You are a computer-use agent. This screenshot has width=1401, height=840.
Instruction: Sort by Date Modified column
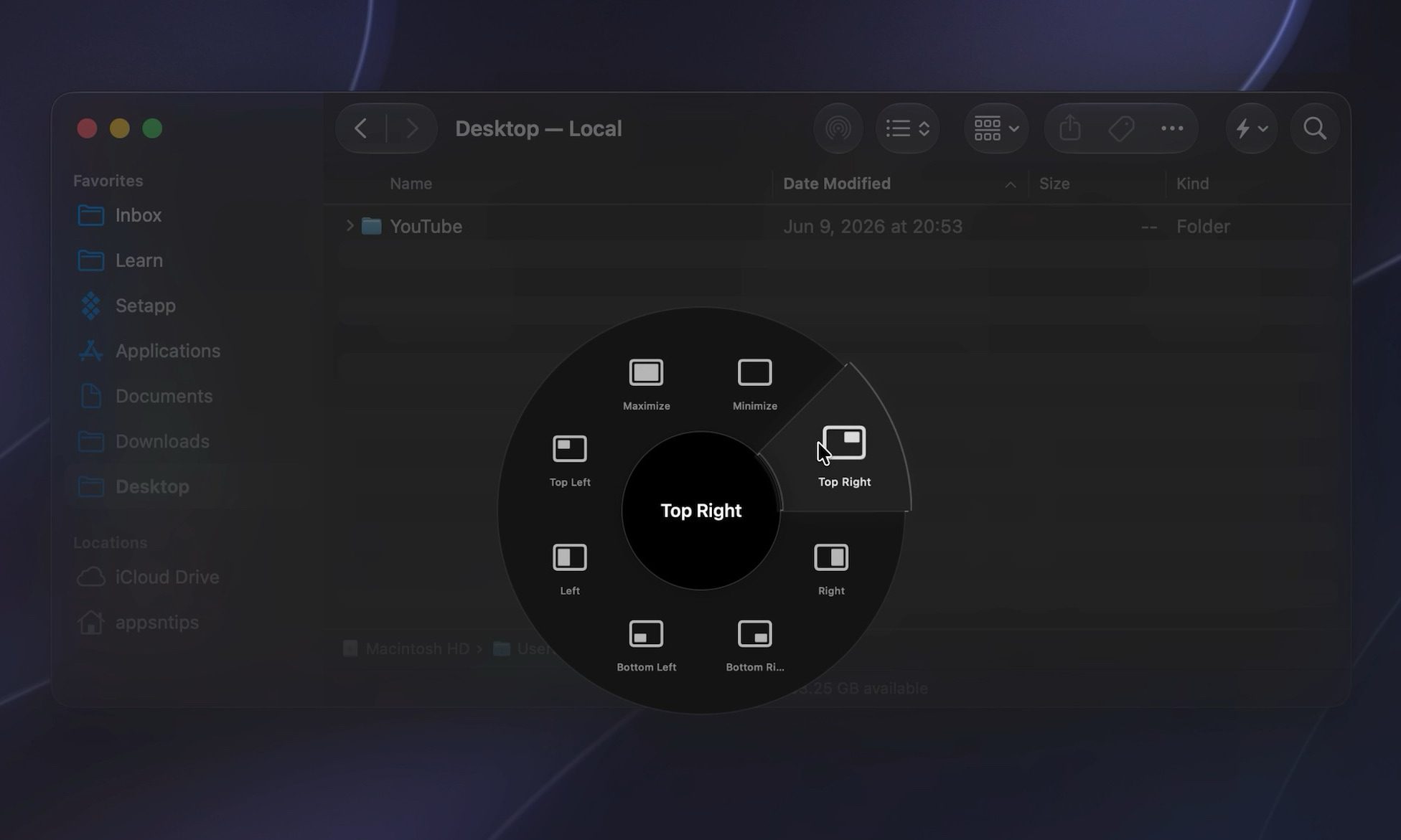(836, 184)
